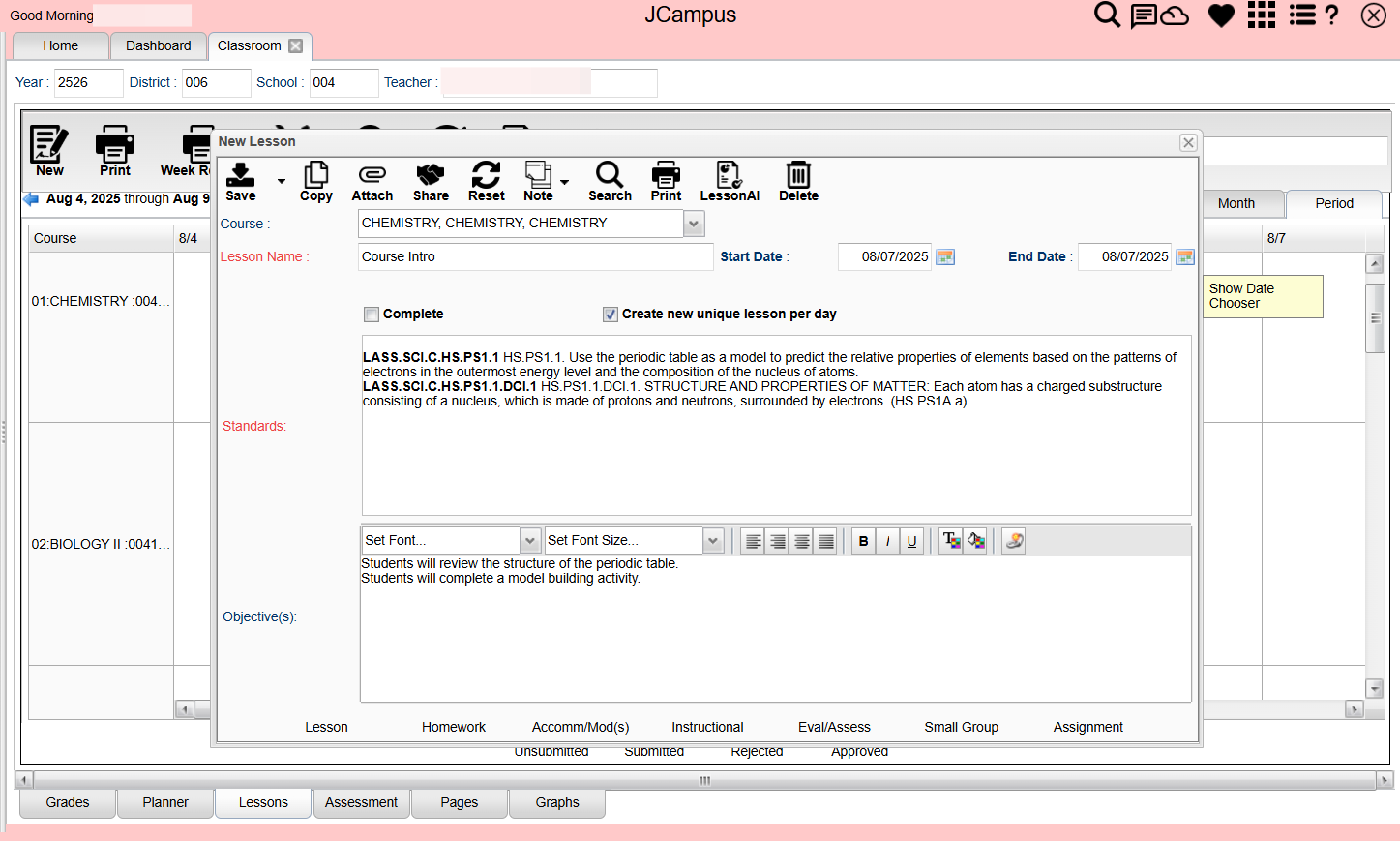1400x841 pixels.
Task: Open the Save options arrow
Action: [282, 182]
